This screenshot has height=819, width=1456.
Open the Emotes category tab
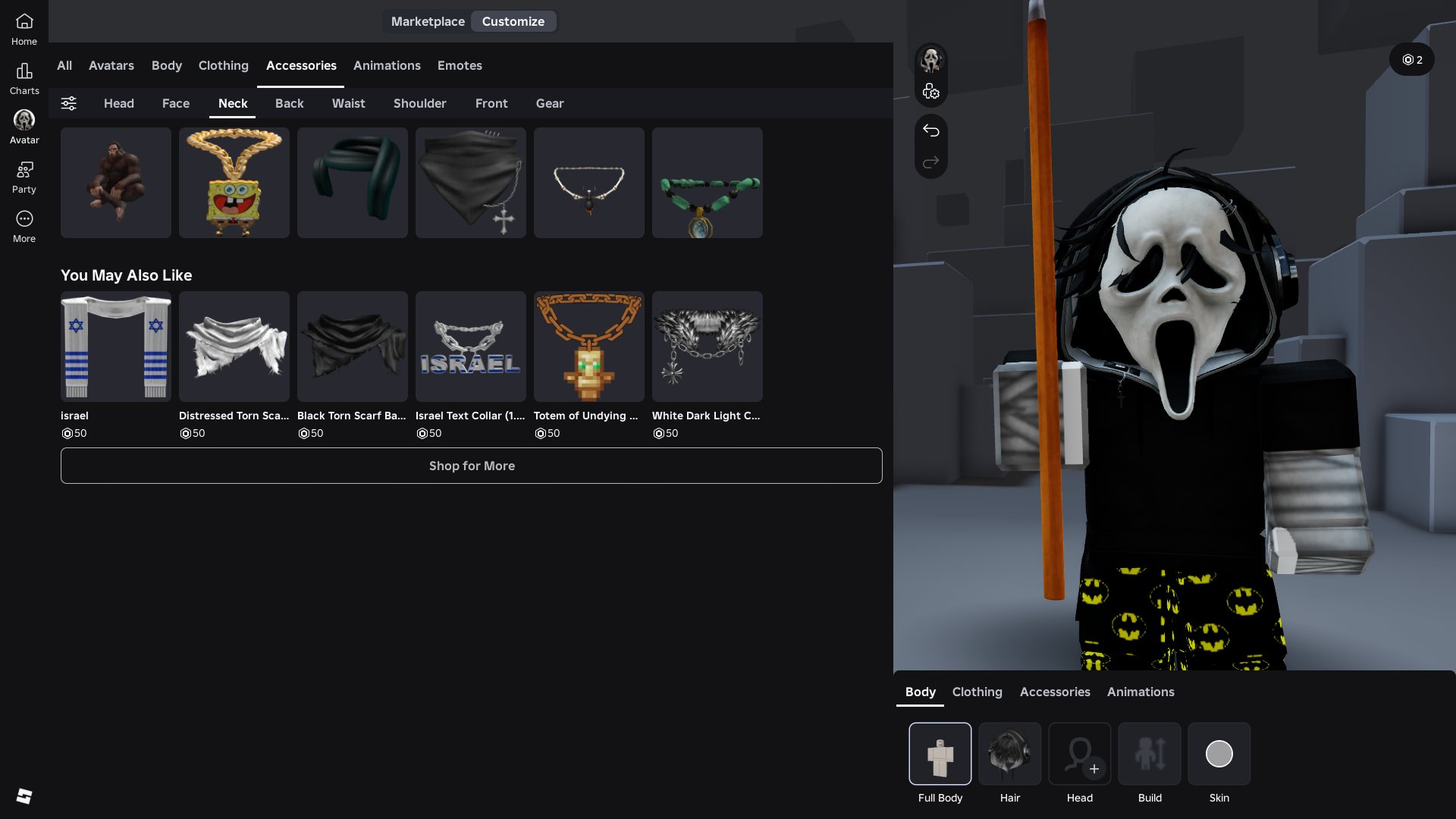coord(460,65)
